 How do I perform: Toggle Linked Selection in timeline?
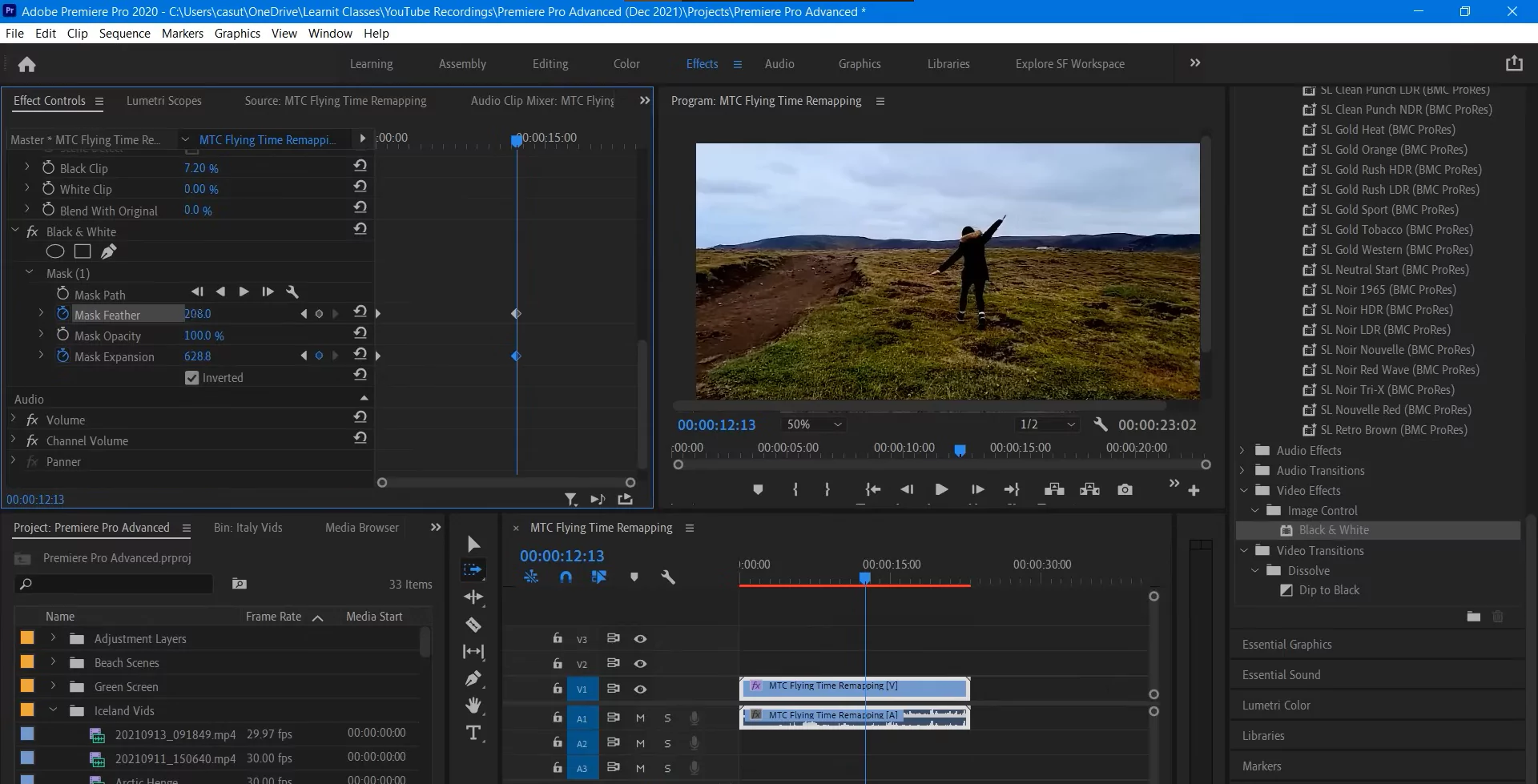pyautogui.click(x=599, y=577)
